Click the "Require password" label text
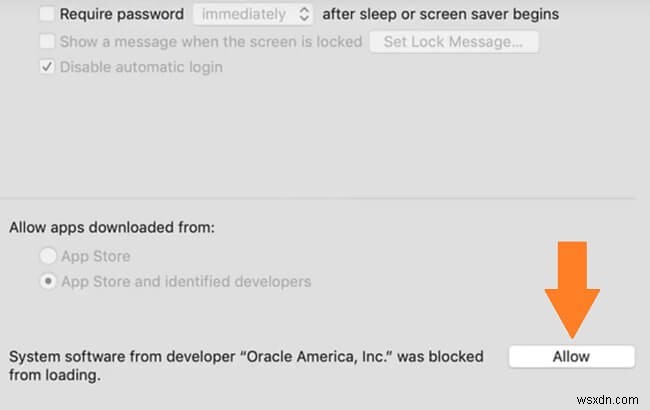The height and width of the screenshot is (410, 650). pyautogui.click(x=122, y=15)
